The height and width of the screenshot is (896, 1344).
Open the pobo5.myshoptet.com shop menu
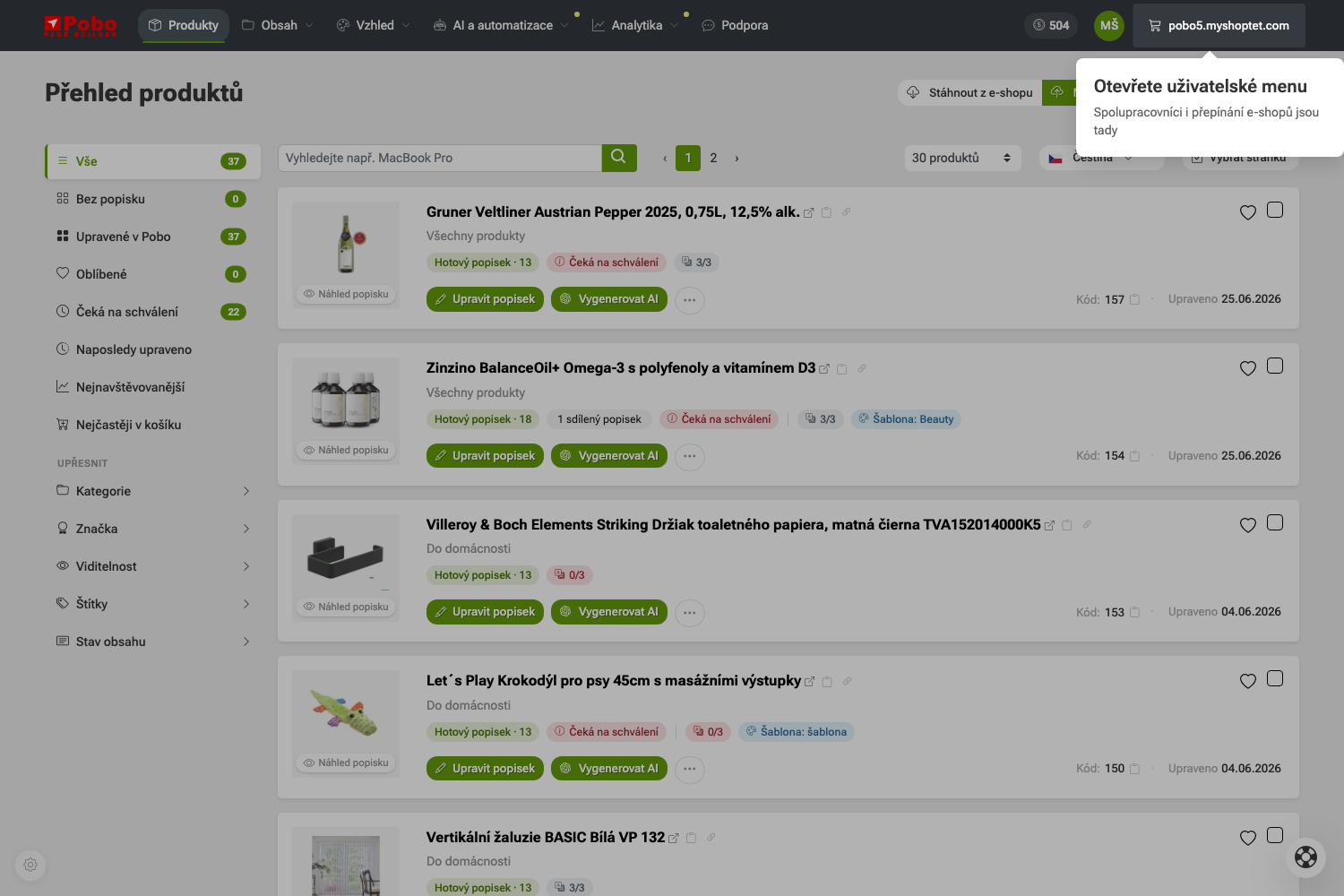1219,26
